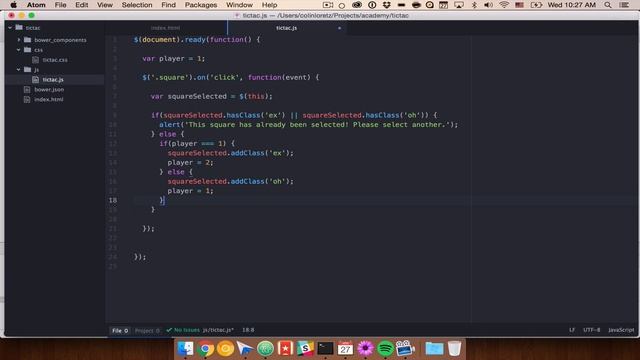The height and width of the screenshot is (360, 640).
Task: Click the Bluetooth menu bar icon
Action: tap(474, 5)
